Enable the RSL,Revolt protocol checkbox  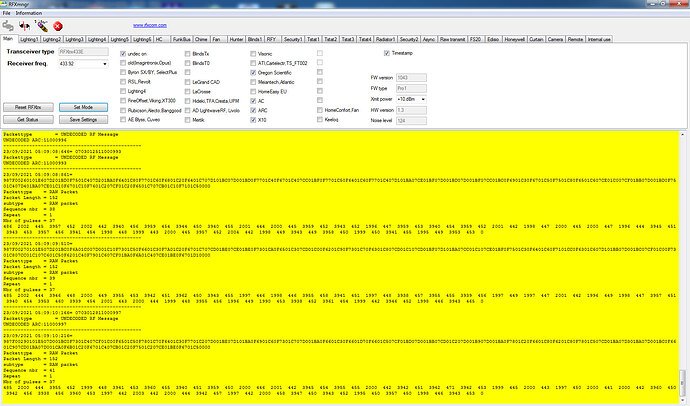pyautogui.click(x=123, y=82)
